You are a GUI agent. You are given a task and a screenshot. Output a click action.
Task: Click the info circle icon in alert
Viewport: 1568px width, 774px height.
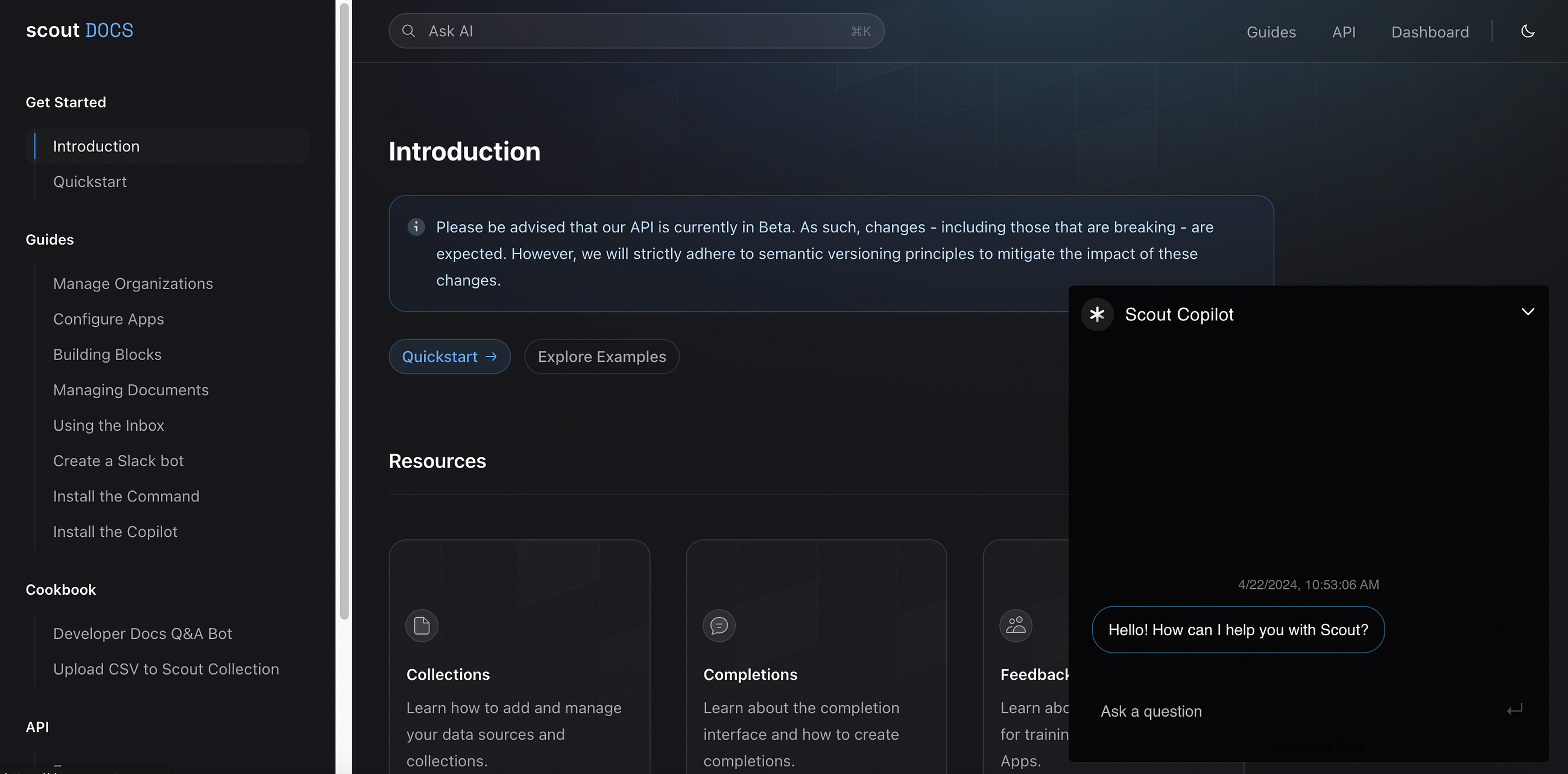tap(416, 226)
